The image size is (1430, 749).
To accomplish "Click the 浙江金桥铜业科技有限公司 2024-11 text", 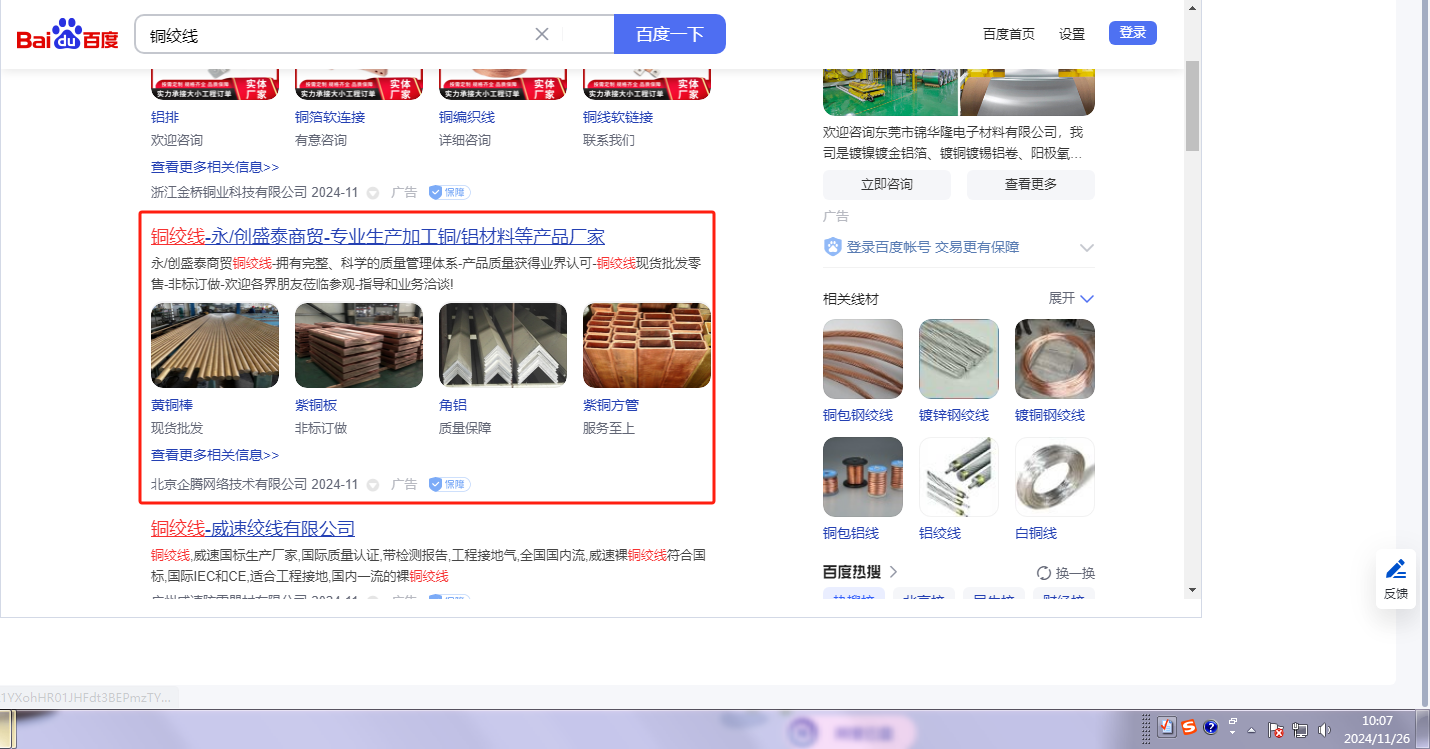I will tap(254, 192).
